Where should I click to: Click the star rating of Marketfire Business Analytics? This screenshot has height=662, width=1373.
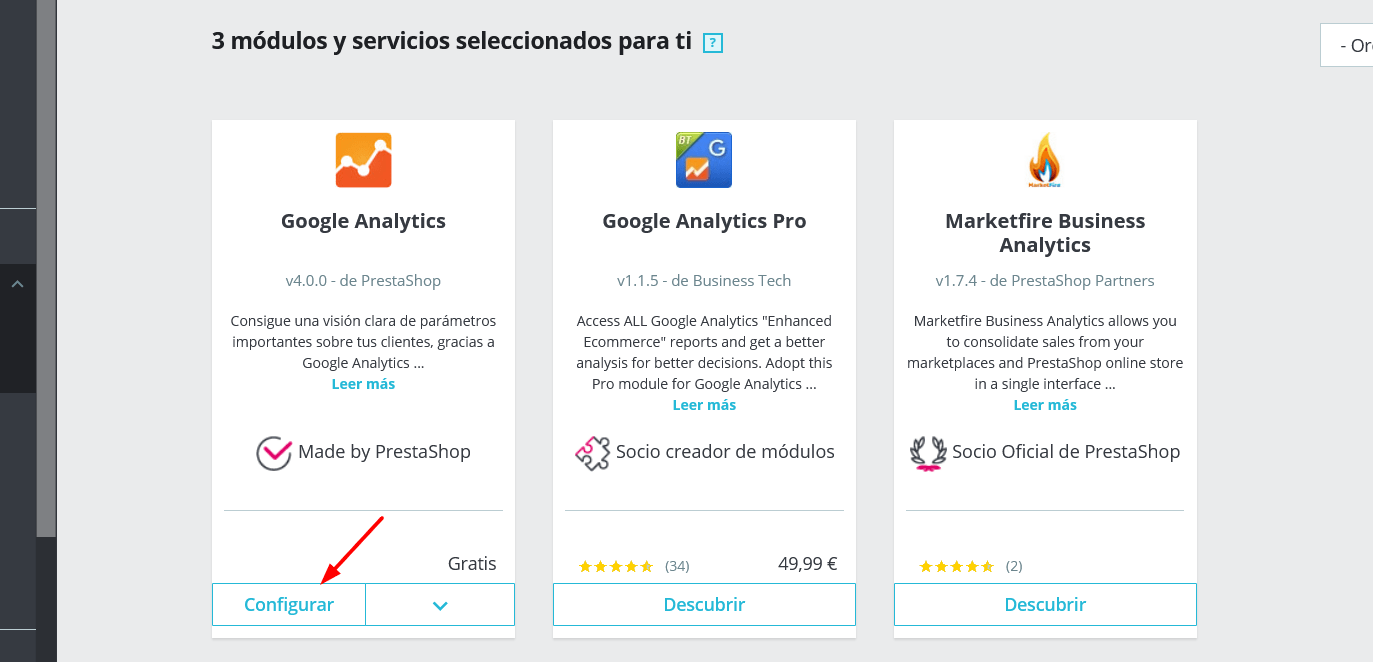(x=957, y=567)
